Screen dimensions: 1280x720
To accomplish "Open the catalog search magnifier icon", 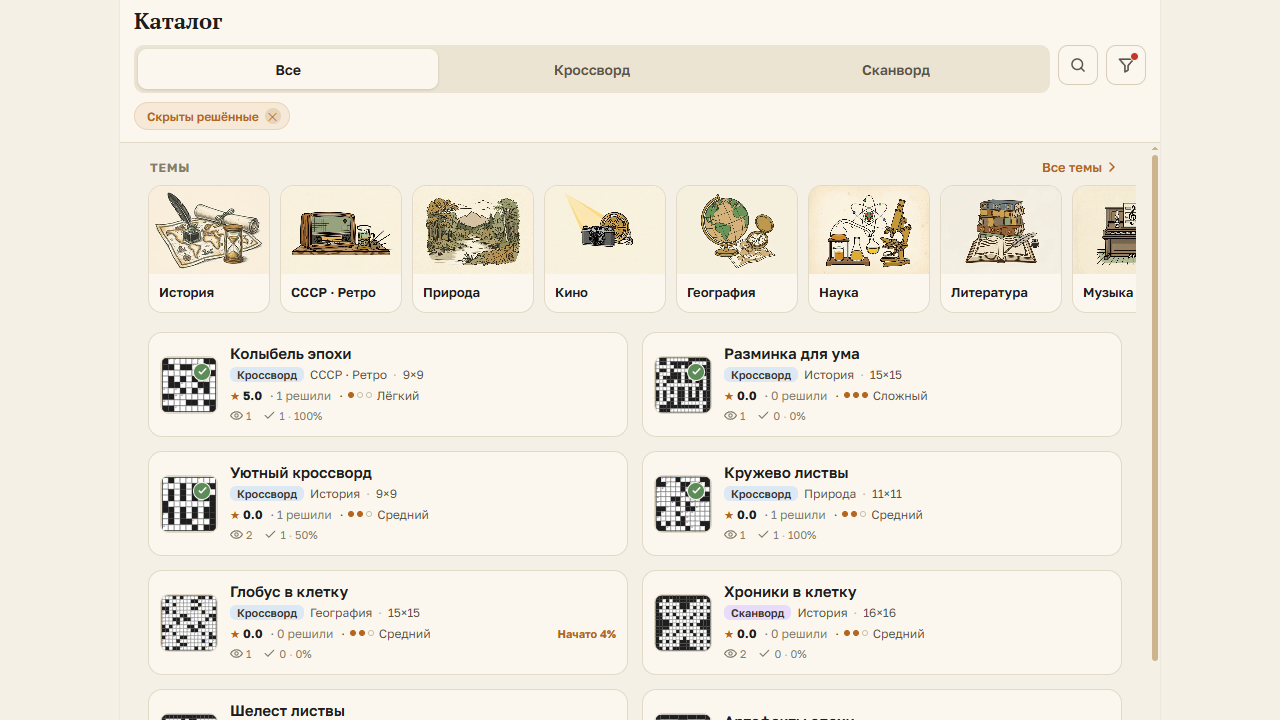I will click(1078, 65).
